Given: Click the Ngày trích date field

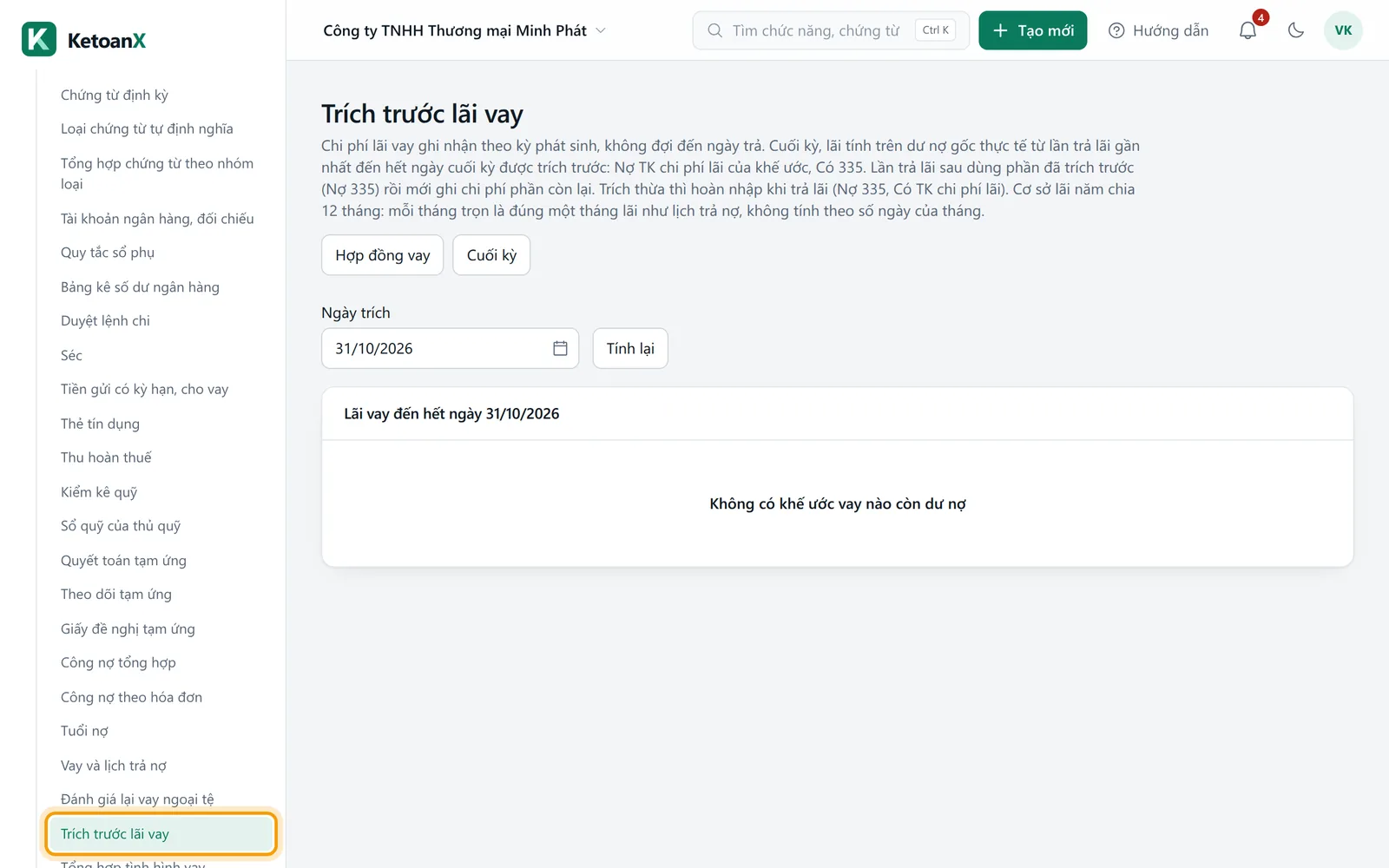Looking at the screenshot, I should coord(450,348).
